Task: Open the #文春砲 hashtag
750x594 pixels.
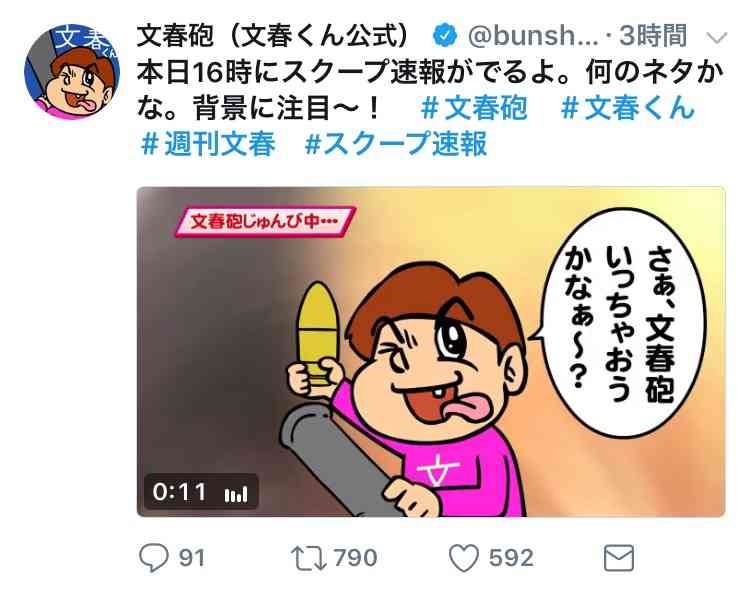Action: (x=474, y=108)
